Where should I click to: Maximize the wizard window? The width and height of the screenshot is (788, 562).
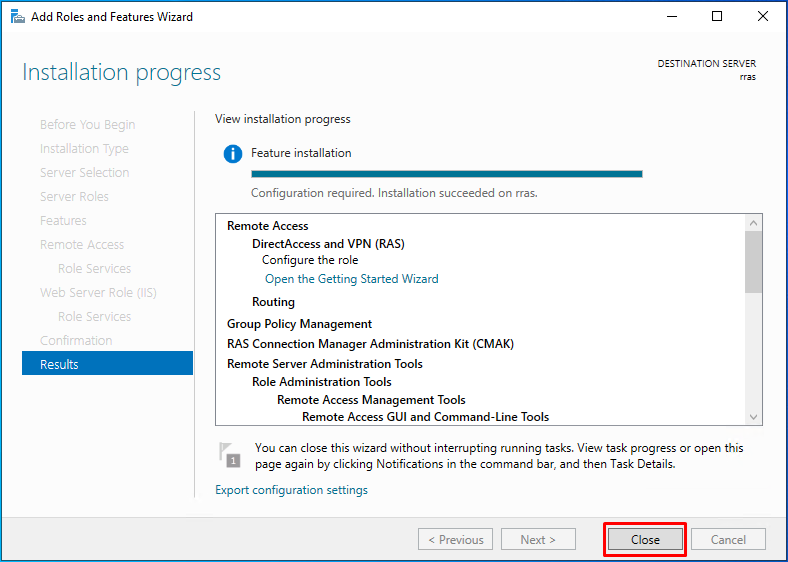[x=717, y=17]
